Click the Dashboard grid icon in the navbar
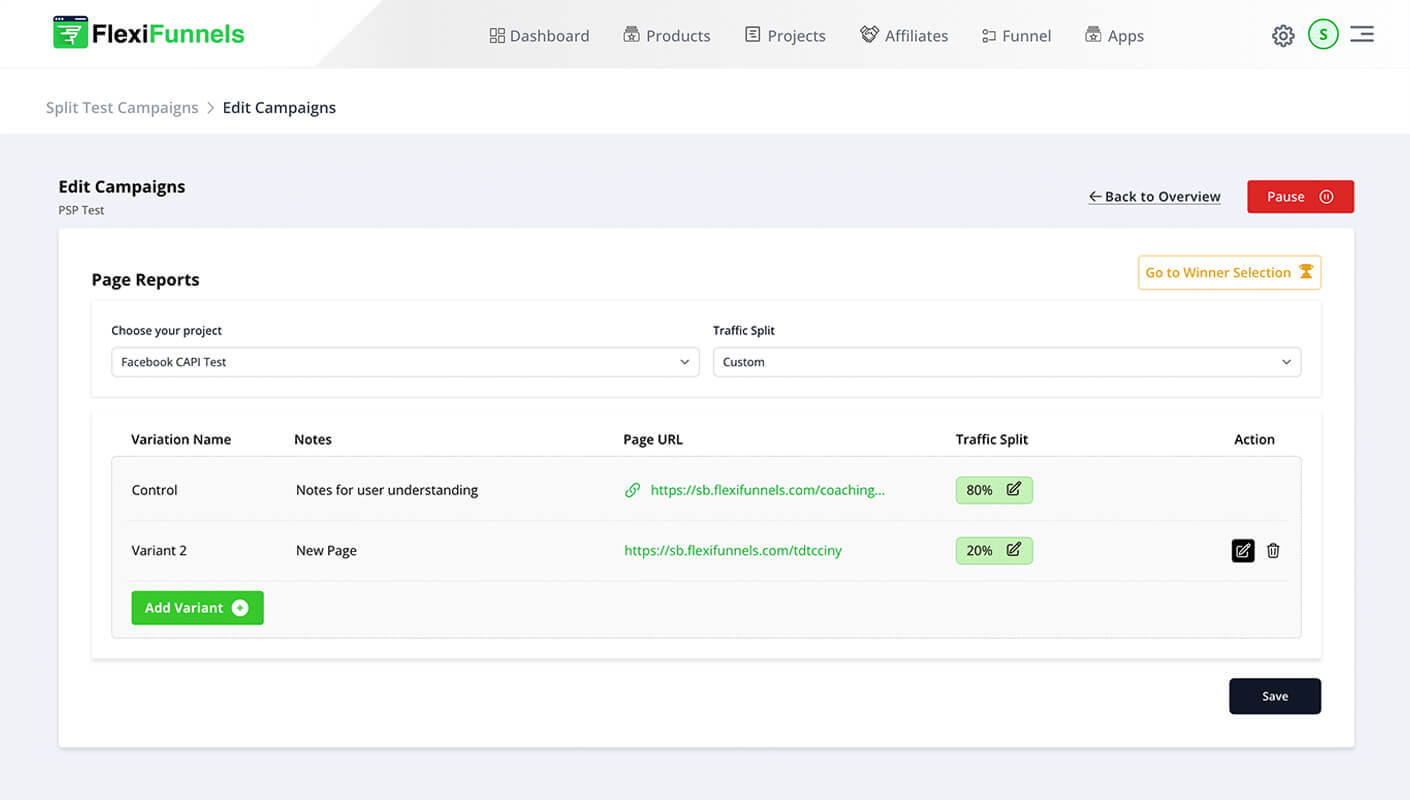The image size is (1410, 800). 496,34
